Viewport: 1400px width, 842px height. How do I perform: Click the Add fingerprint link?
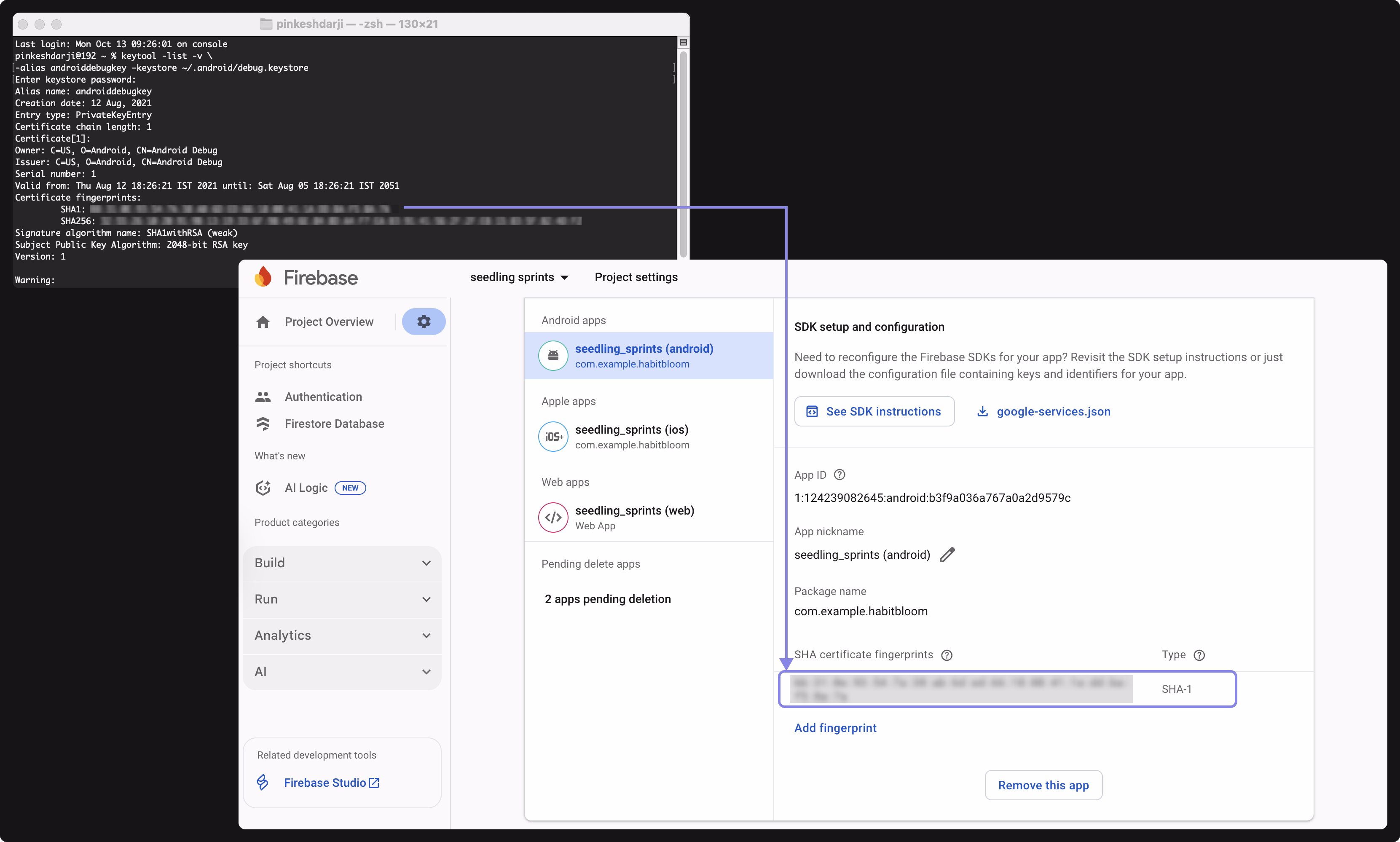tap(835, 728)
